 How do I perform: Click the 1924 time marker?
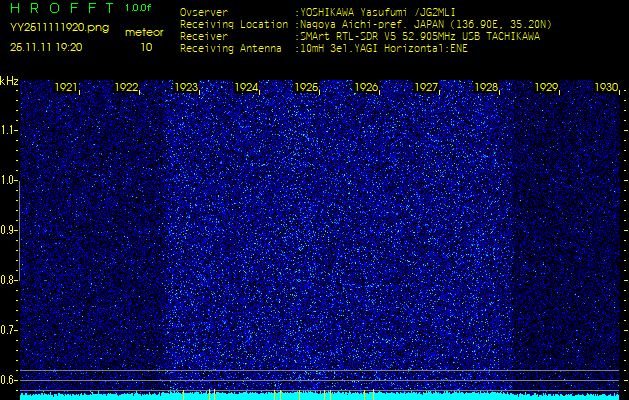(x=246, y=87)
